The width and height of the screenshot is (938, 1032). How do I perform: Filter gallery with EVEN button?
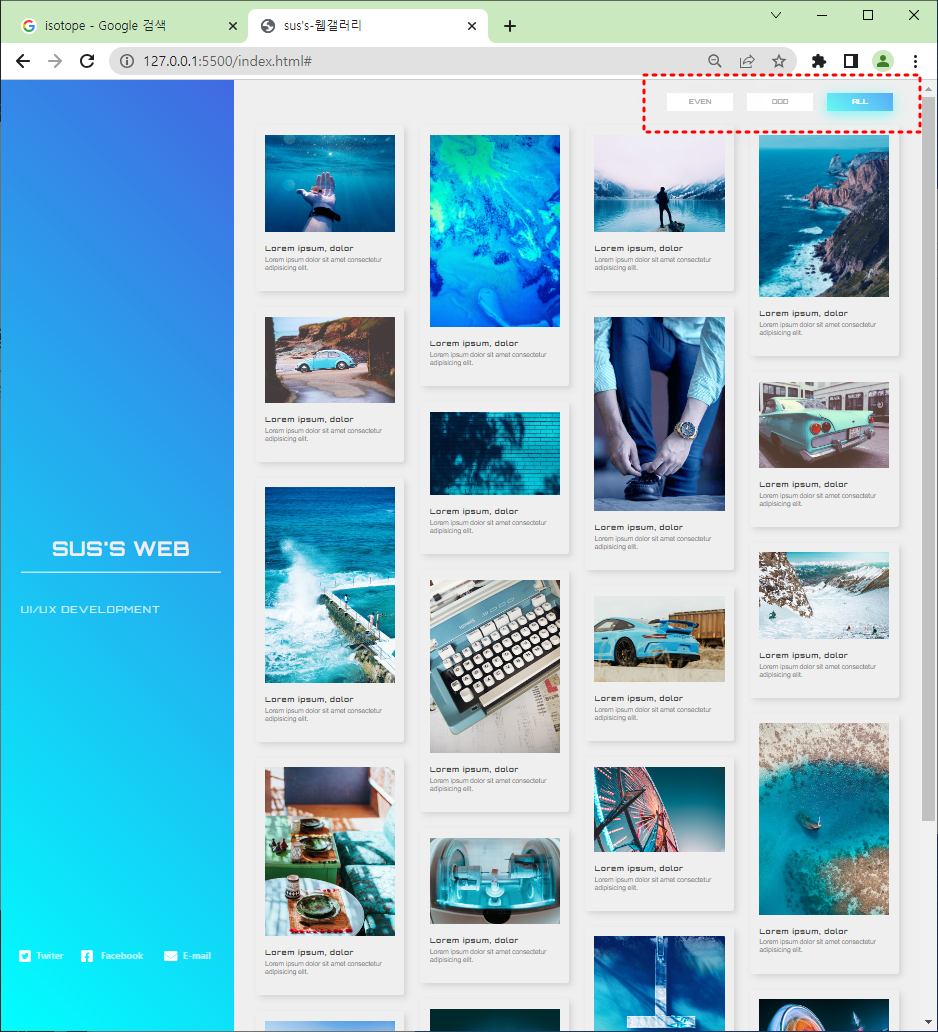(x=700, y=101)
